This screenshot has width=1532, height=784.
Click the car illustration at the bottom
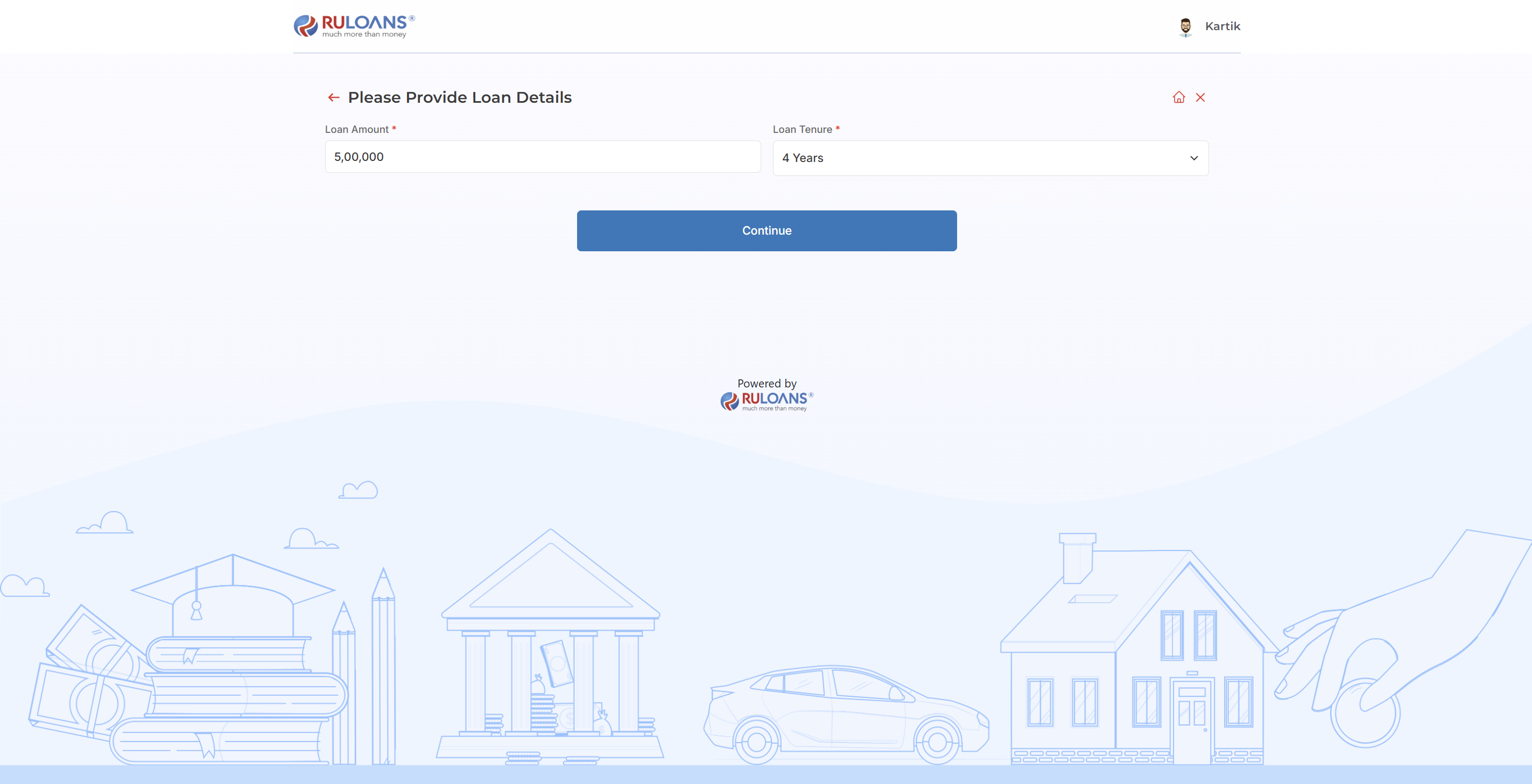tap(846, 715)
